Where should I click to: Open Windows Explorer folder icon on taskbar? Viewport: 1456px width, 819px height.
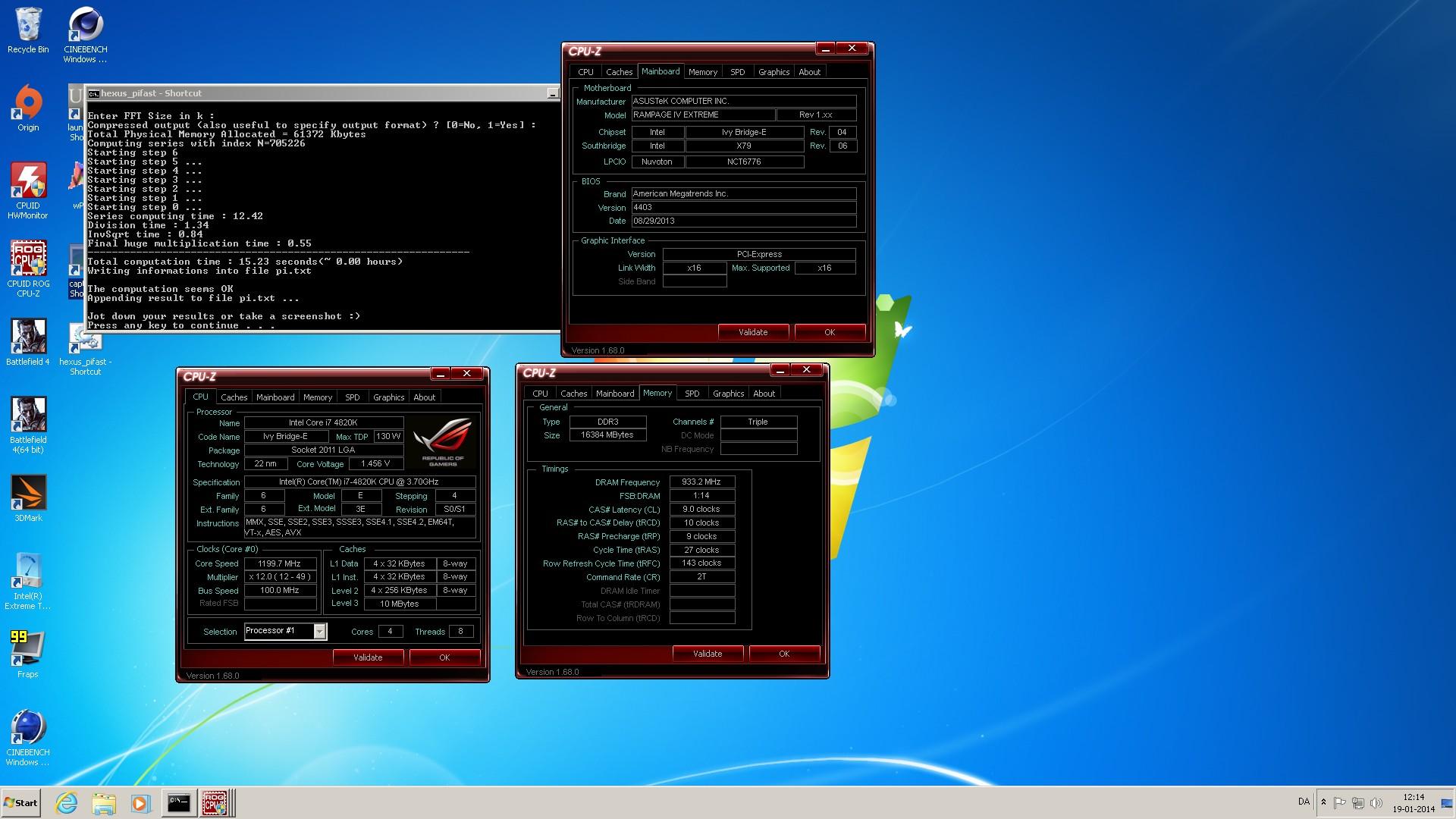[104, 803]
